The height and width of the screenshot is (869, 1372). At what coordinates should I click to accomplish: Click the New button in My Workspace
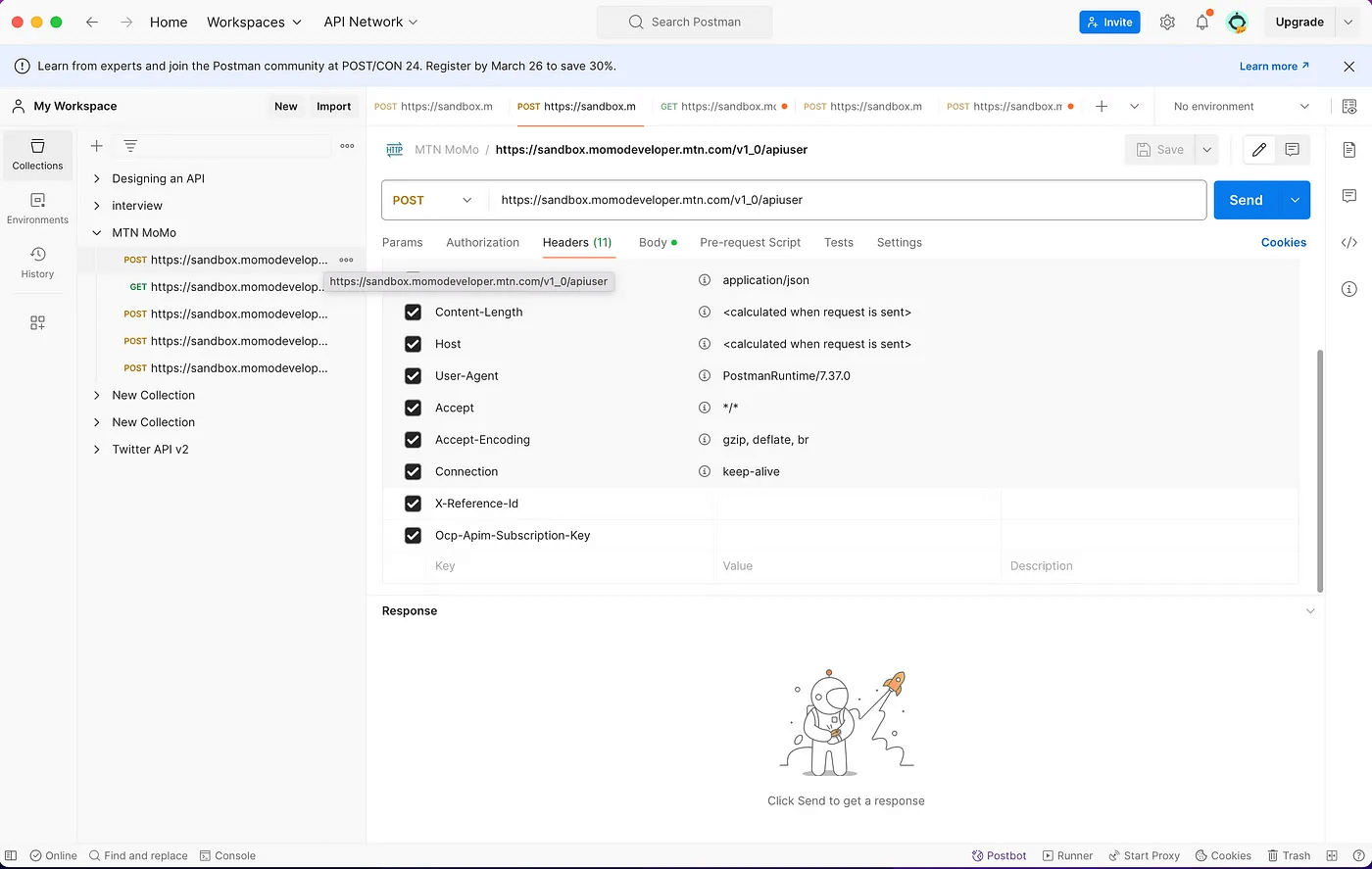coord(285,106)
